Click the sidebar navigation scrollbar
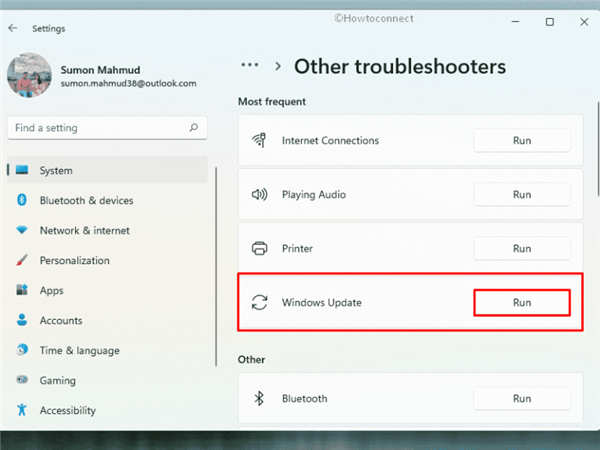 pos(216,267)
